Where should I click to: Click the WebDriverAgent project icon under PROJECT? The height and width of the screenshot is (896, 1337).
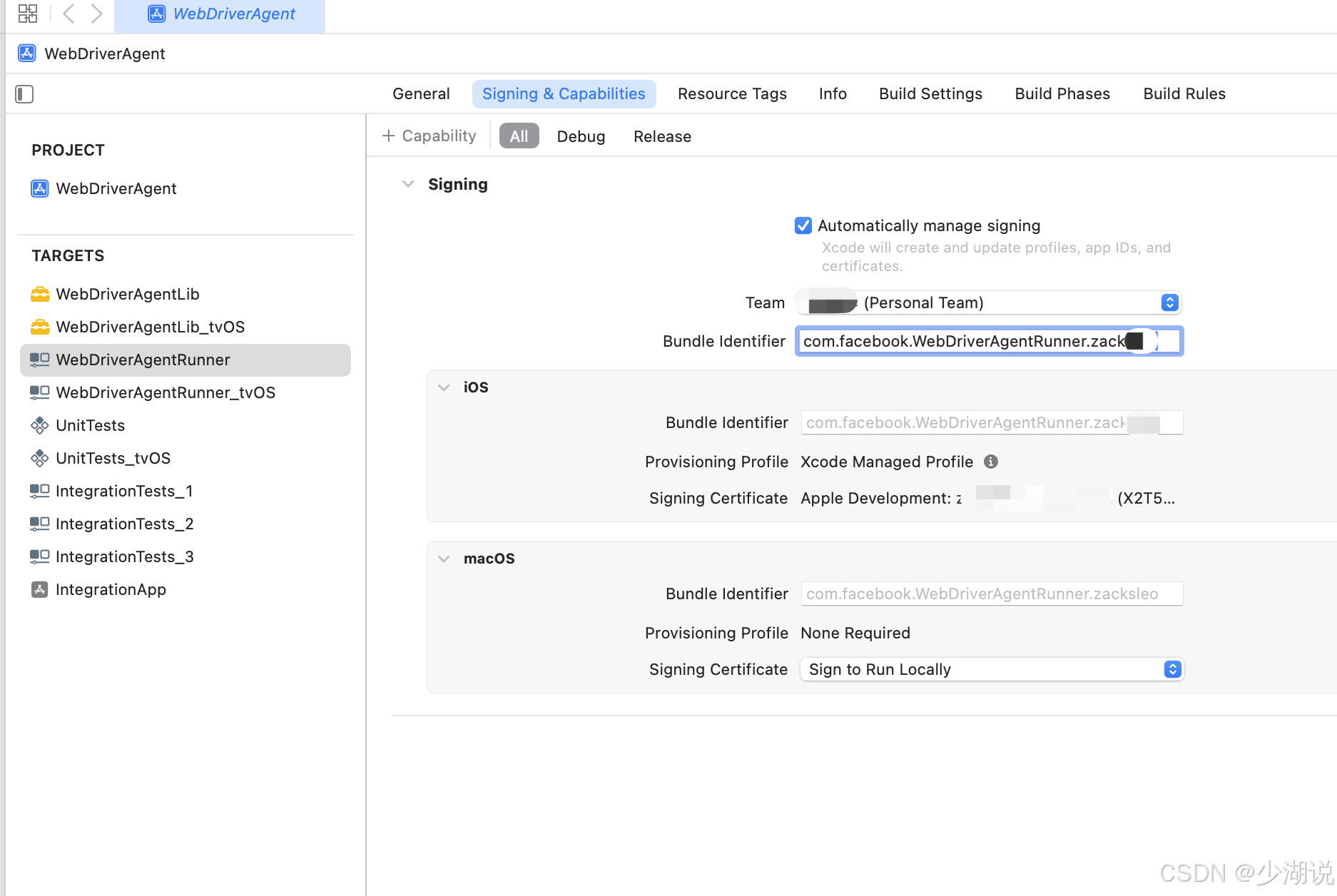[x=40, y=188]
